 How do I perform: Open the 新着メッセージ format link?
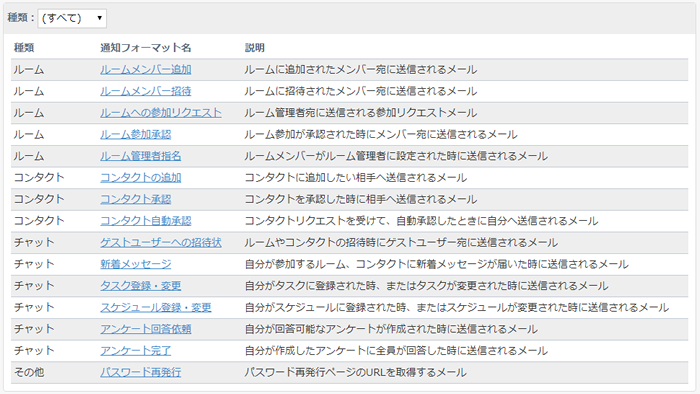[x=136, y=264]
